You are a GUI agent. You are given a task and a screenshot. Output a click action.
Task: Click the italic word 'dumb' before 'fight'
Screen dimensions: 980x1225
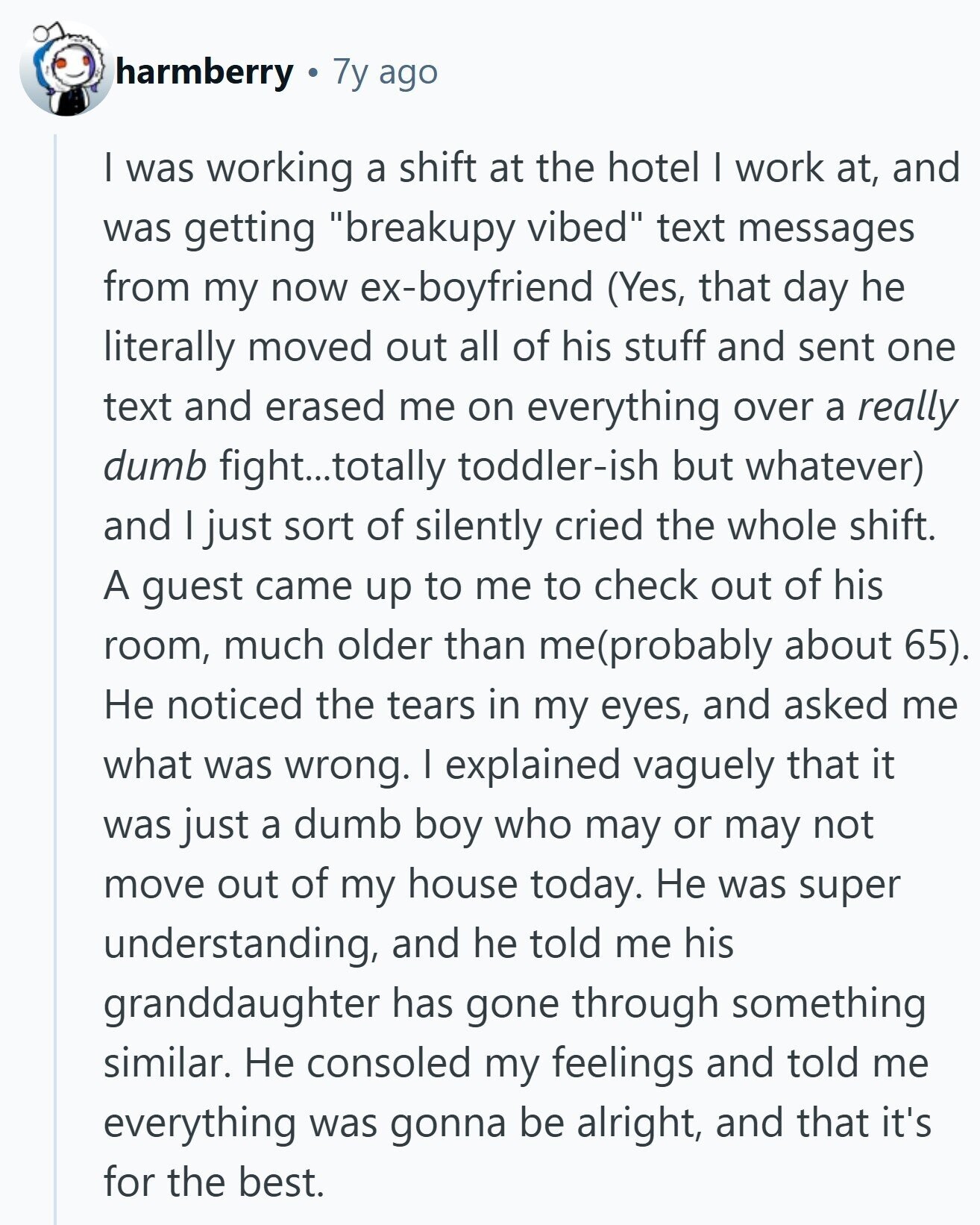[154, 467]
